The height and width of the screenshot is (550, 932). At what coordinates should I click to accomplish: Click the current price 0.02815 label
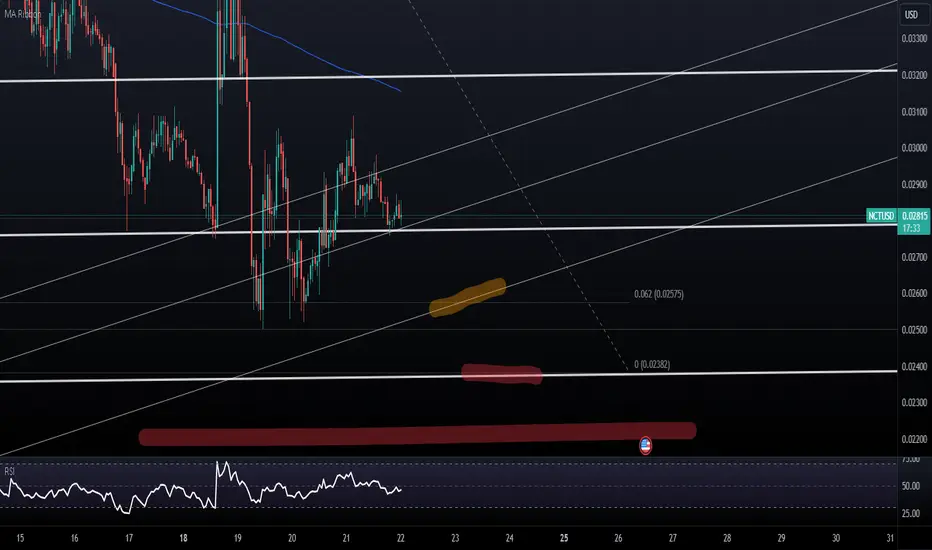click(x=914, y=215)
